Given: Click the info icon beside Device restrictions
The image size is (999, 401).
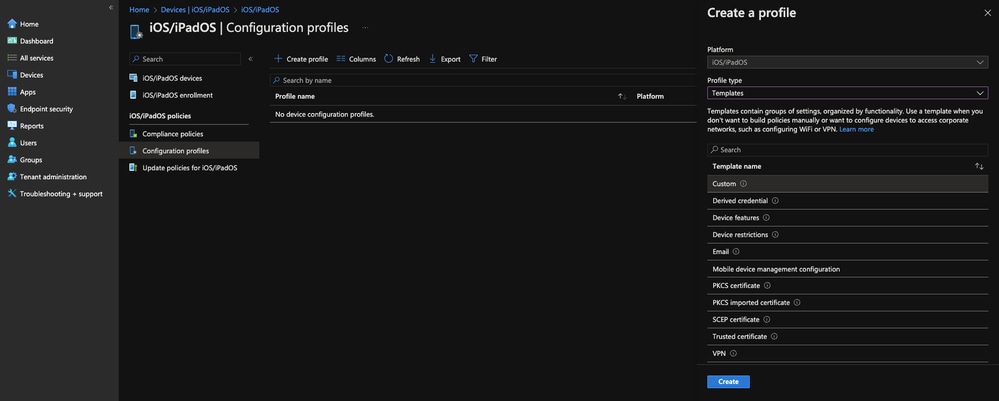Looking at the screenshot, I should 775,235.
